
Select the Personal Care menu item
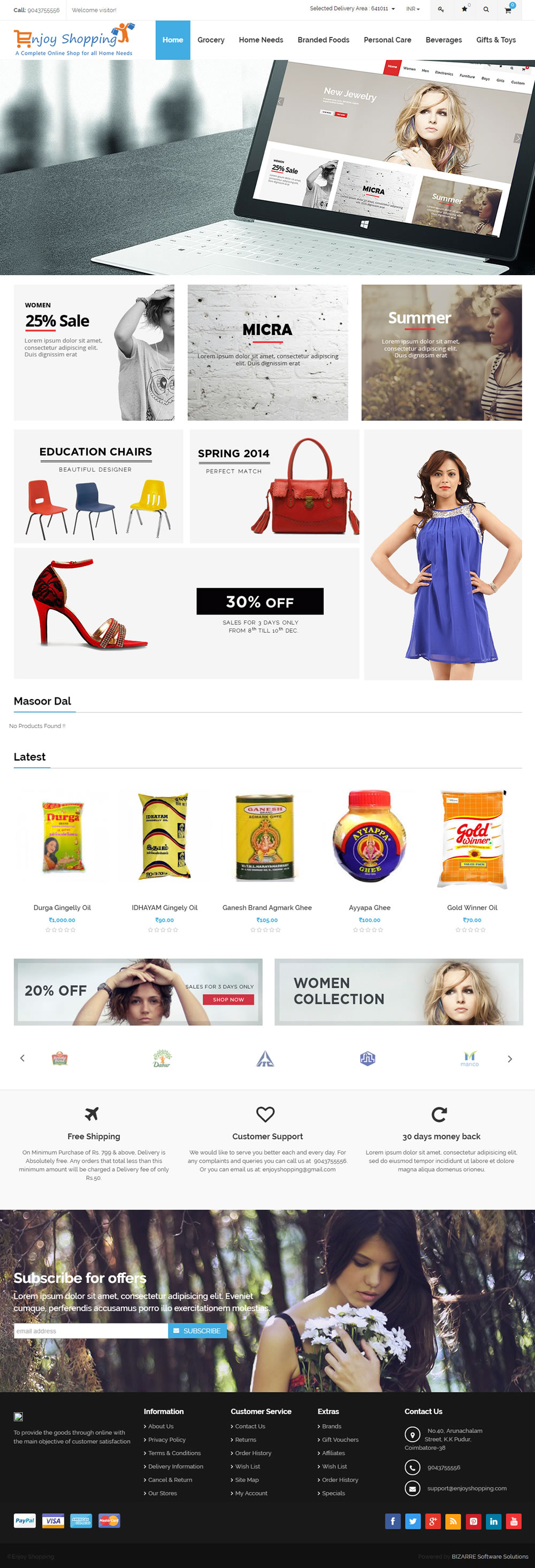tap(387, 40)
